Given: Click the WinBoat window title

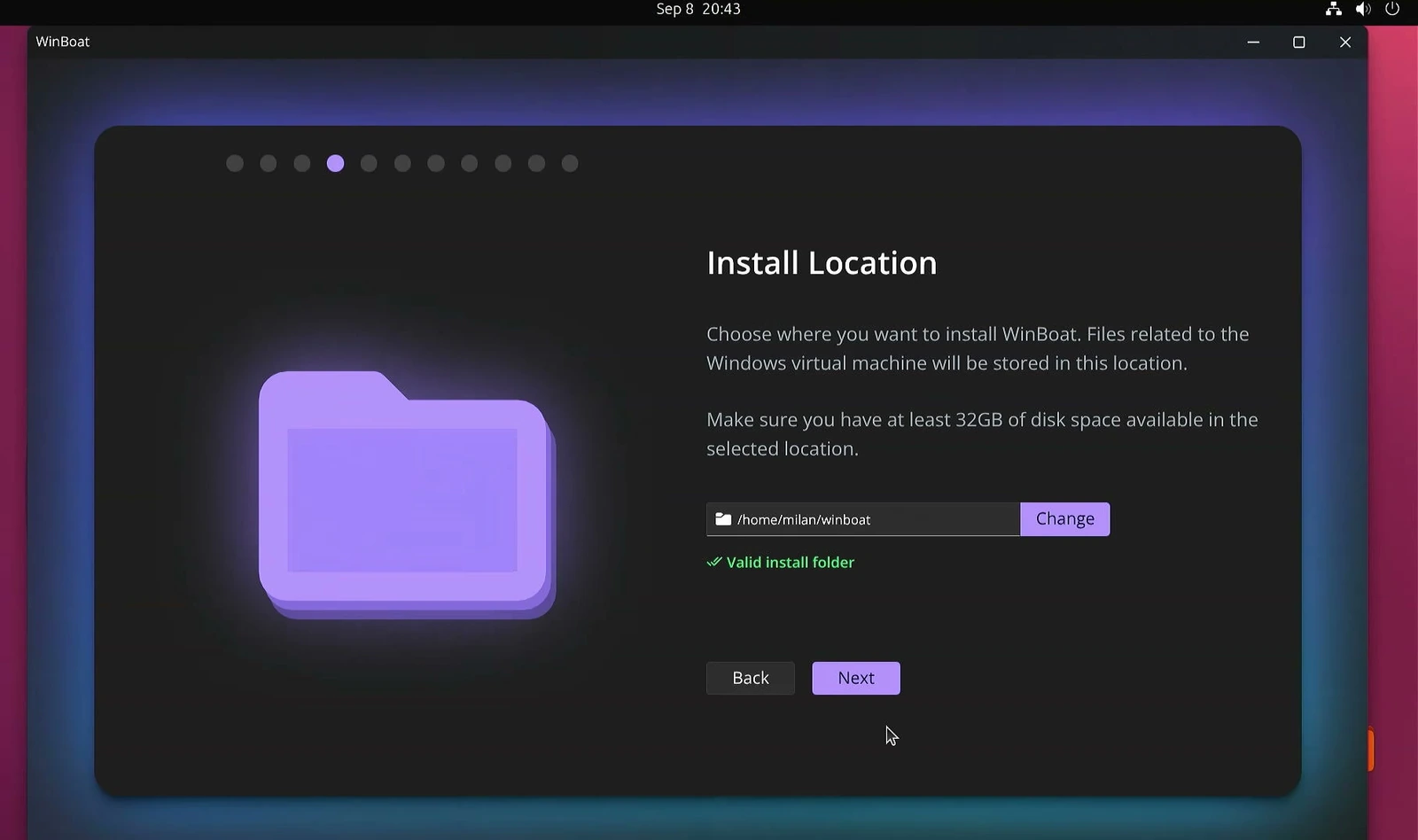Looking at the screenshot, I should coord(63,42).
